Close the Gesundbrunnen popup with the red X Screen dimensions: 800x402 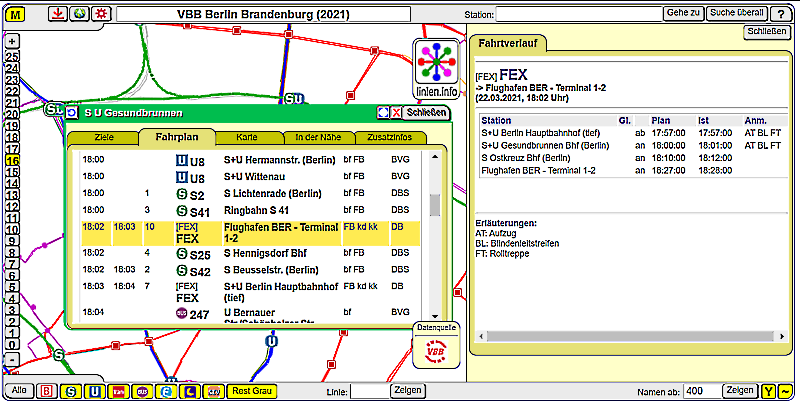[x=396, y=113]
